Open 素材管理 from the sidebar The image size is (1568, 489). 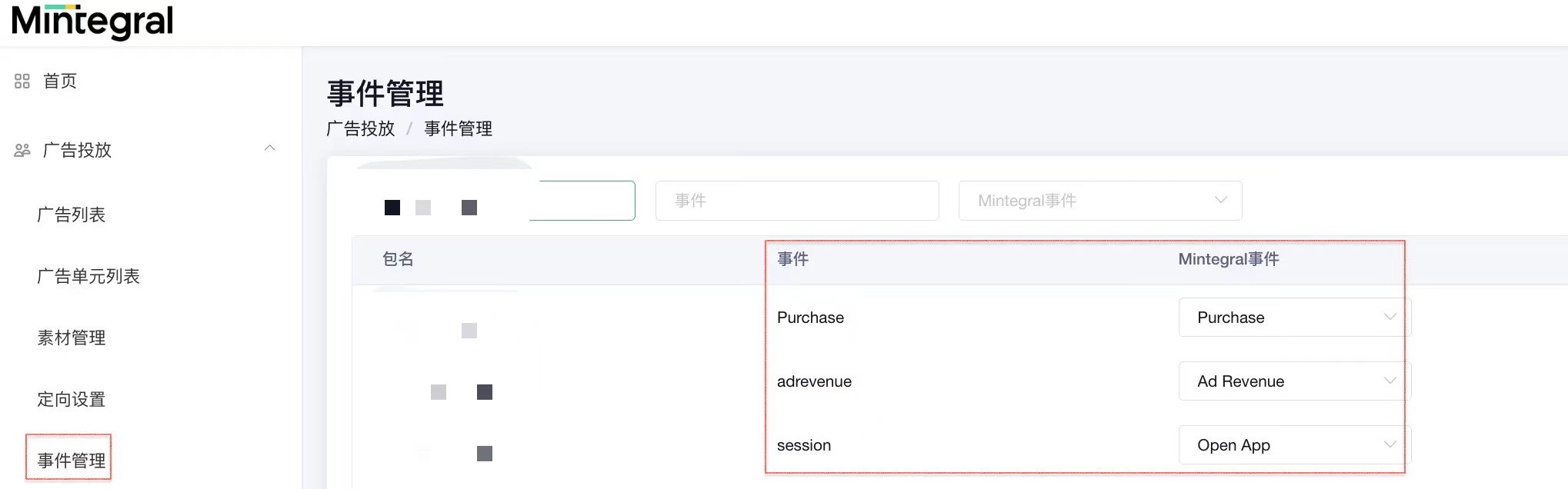coord(71,338)
